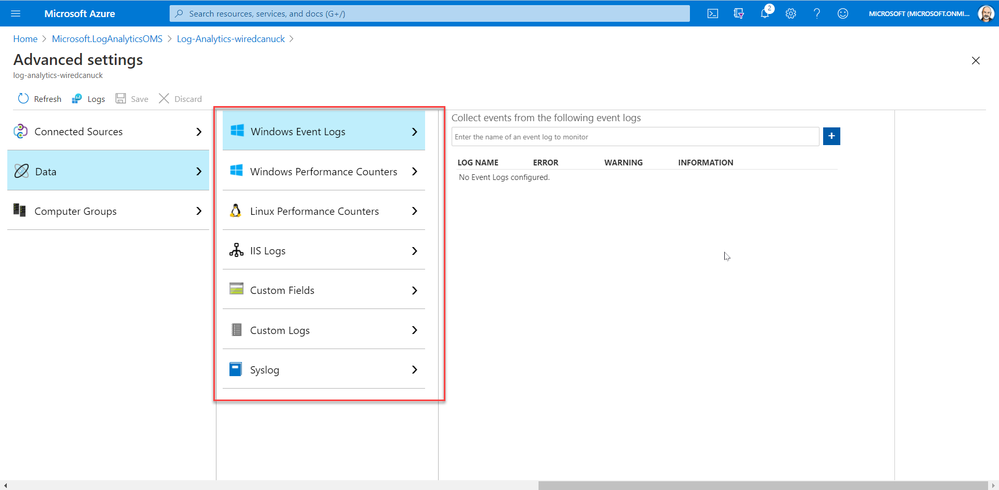The height and width of the screenshot is (490, 999).
Task: Click the Logs icon in the toolbar
Action: 77,99
